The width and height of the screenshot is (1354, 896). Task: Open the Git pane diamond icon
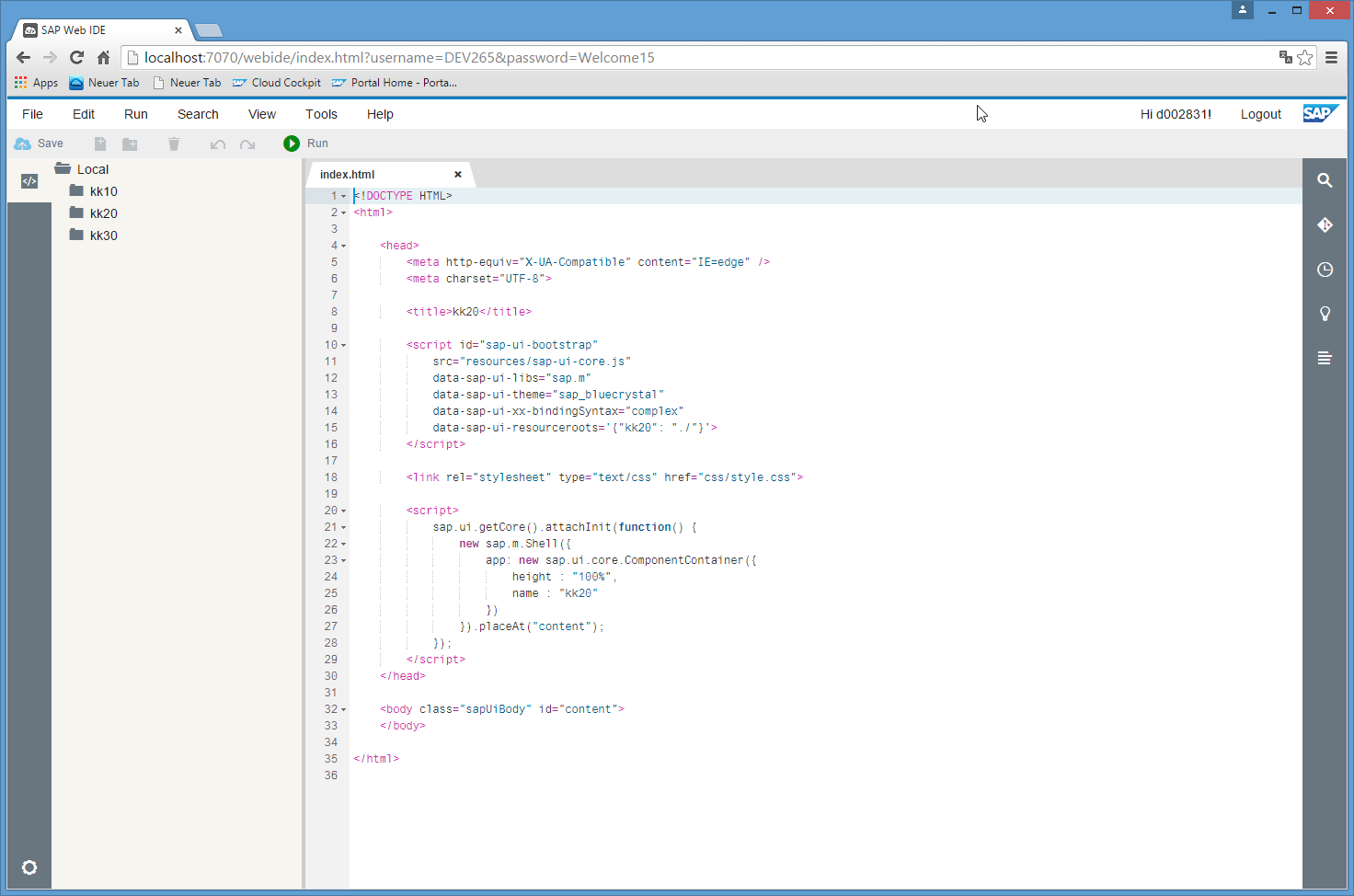click(x=1325, y=224)
